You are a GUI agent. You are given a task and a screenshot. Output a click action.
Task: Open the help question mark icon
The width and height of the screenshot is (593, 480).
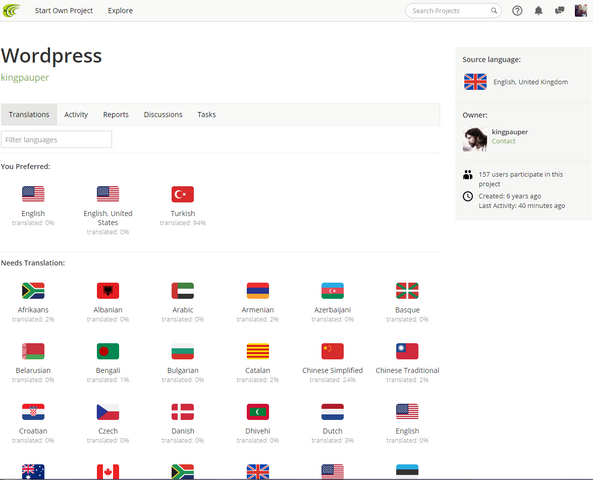click(x=517, y=11)
